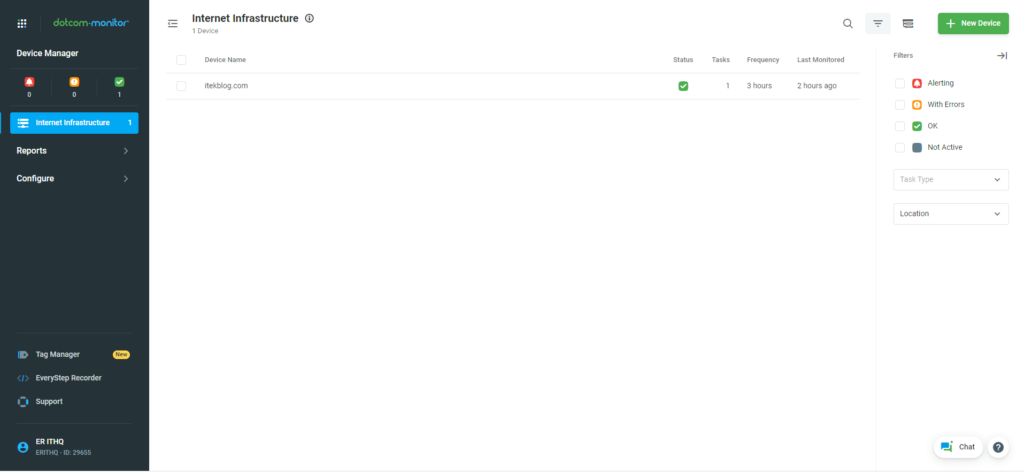Sort by Last Monitored column header
The height and width of the screenshot is (473, 1024).
(x=820, y=60)
